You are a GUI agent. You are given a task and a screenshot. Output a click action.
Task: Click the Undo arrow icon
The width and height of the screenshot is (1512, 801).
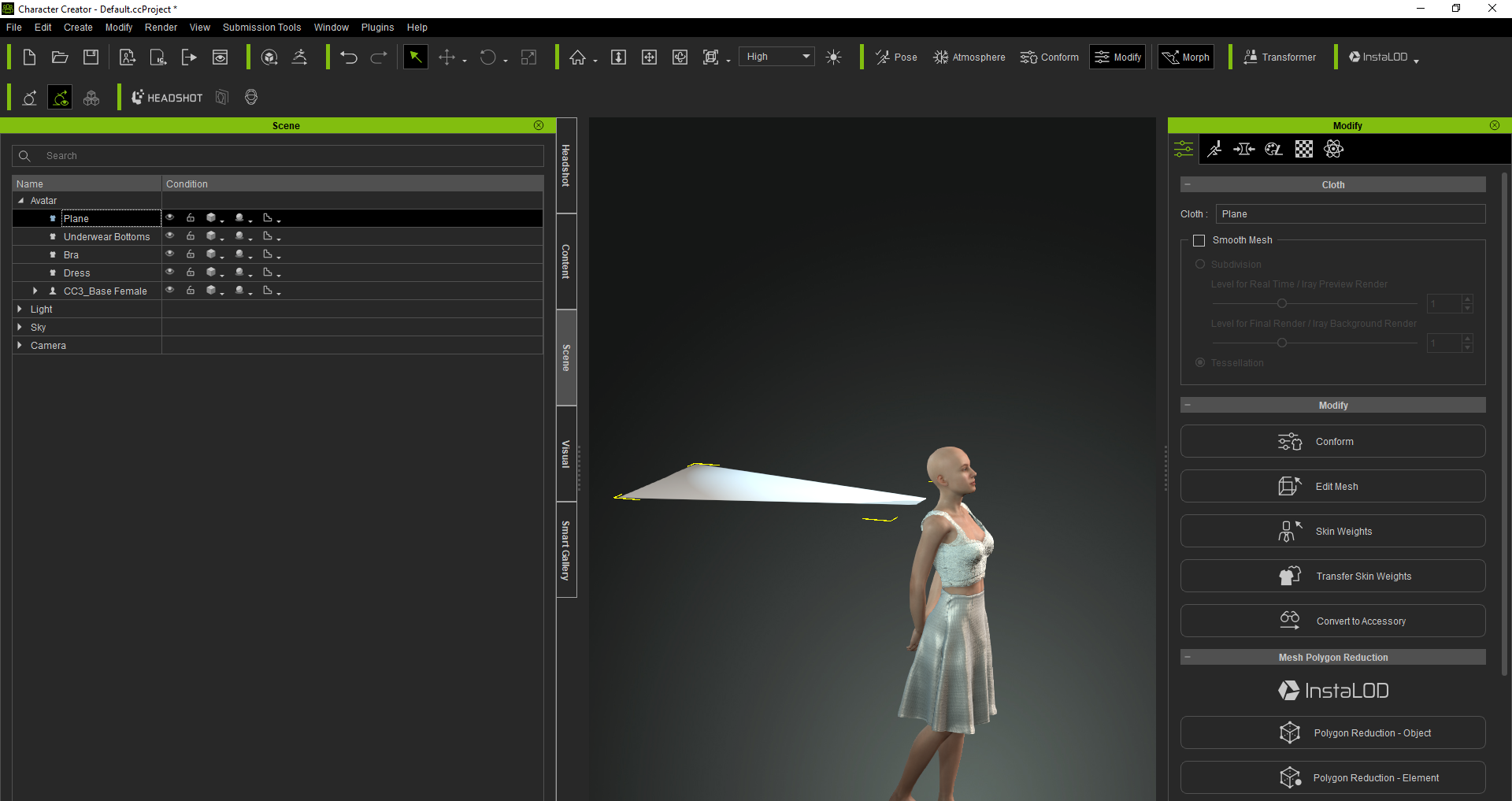pos(349,57)
